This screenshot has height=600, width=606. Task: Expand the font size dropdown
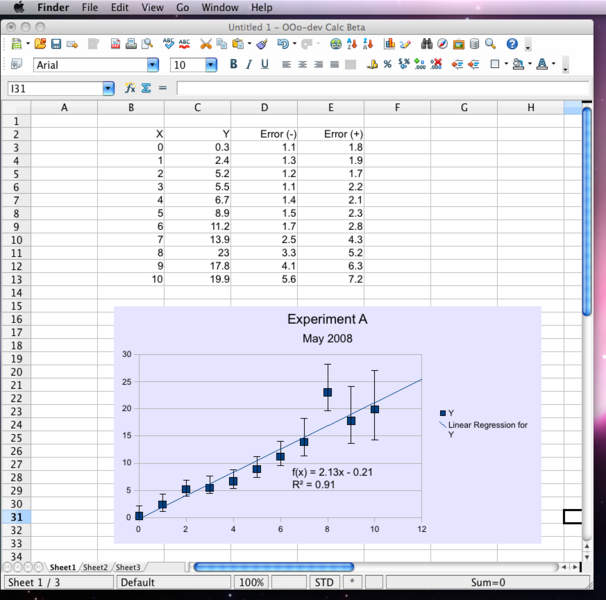(211, 65)
